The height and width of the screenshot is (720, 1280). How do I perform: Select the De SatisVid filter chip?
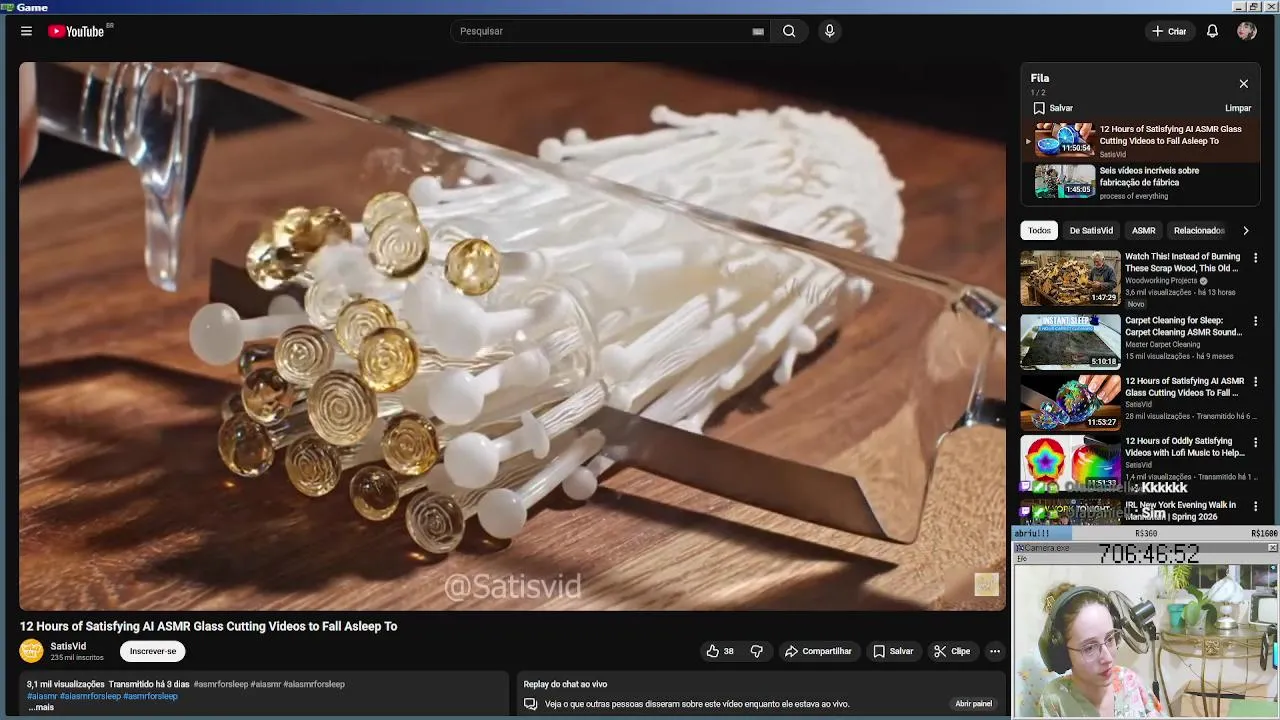(x=1091, y=230)
